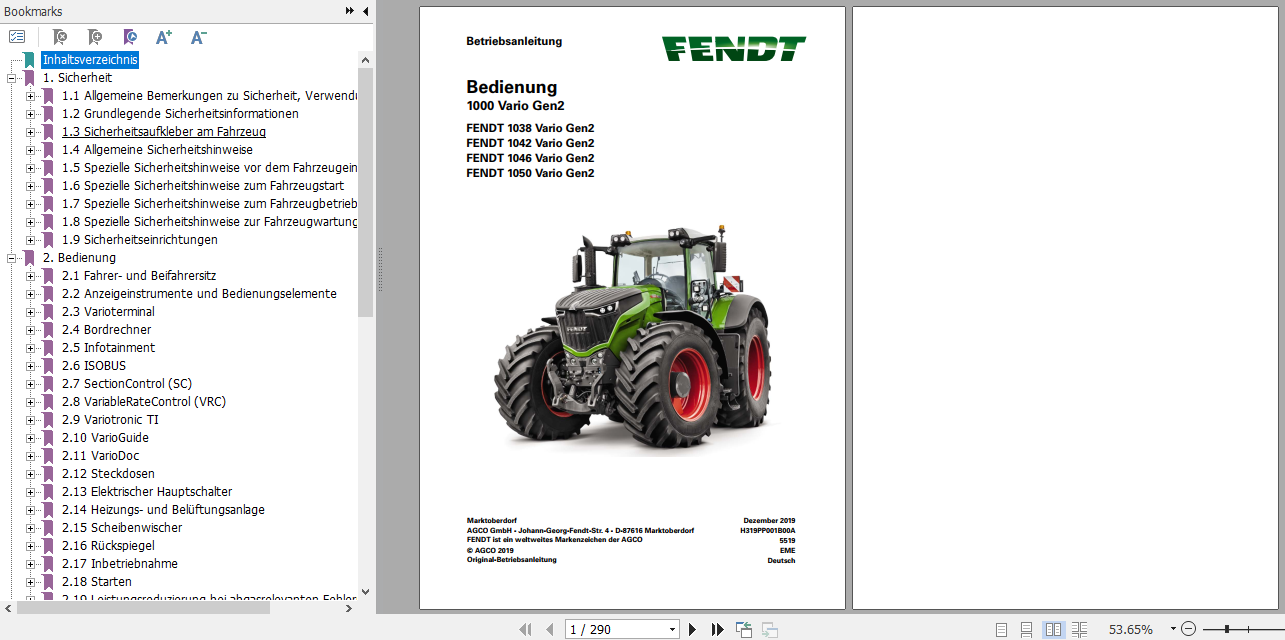Viewport: 1285px width, 640px height.
Task: Open bookmark 2.14 Heizungs- und Belüftungsanlage
Action: click(163, 510)
